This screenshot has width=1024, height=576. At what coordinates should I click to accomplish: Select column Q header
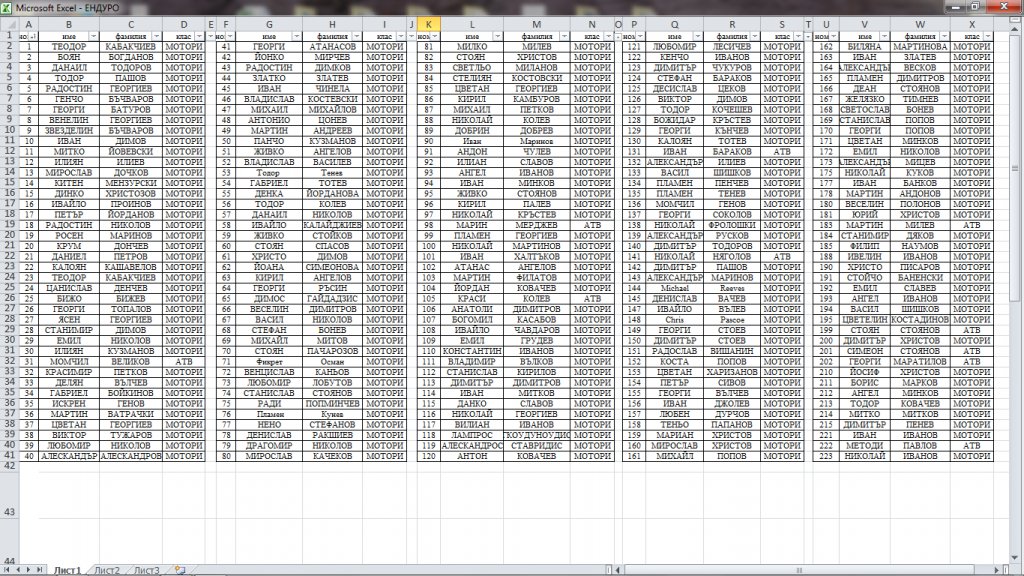(675, 24)
